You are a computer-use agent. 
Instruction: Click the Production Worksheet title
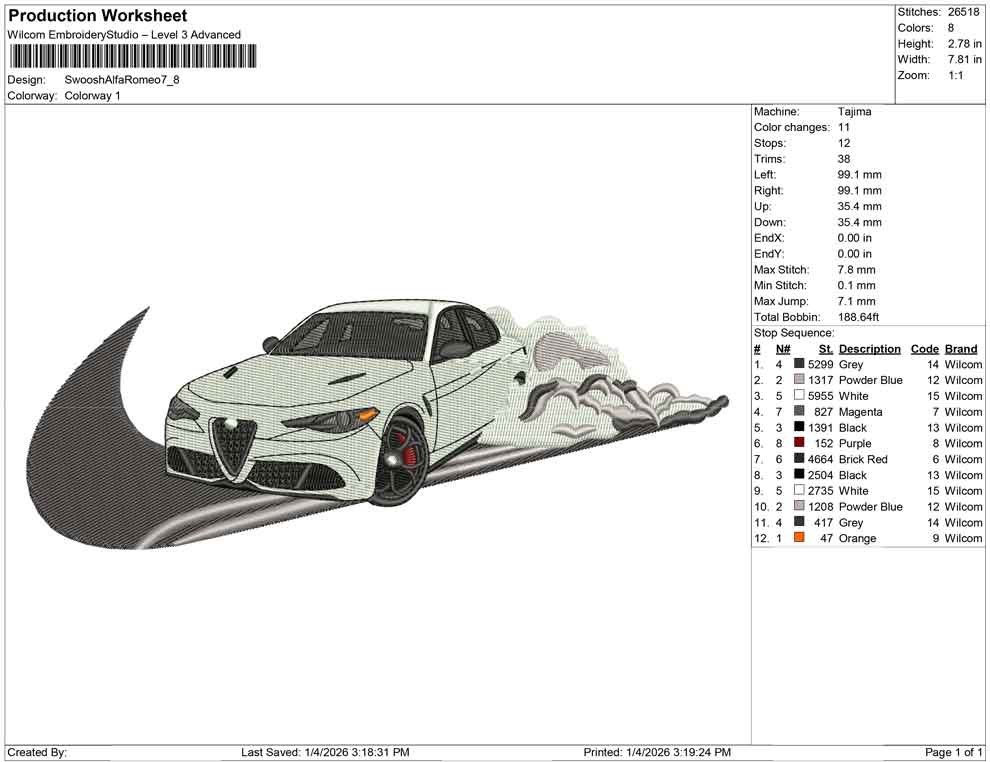[x=98, y=16]
